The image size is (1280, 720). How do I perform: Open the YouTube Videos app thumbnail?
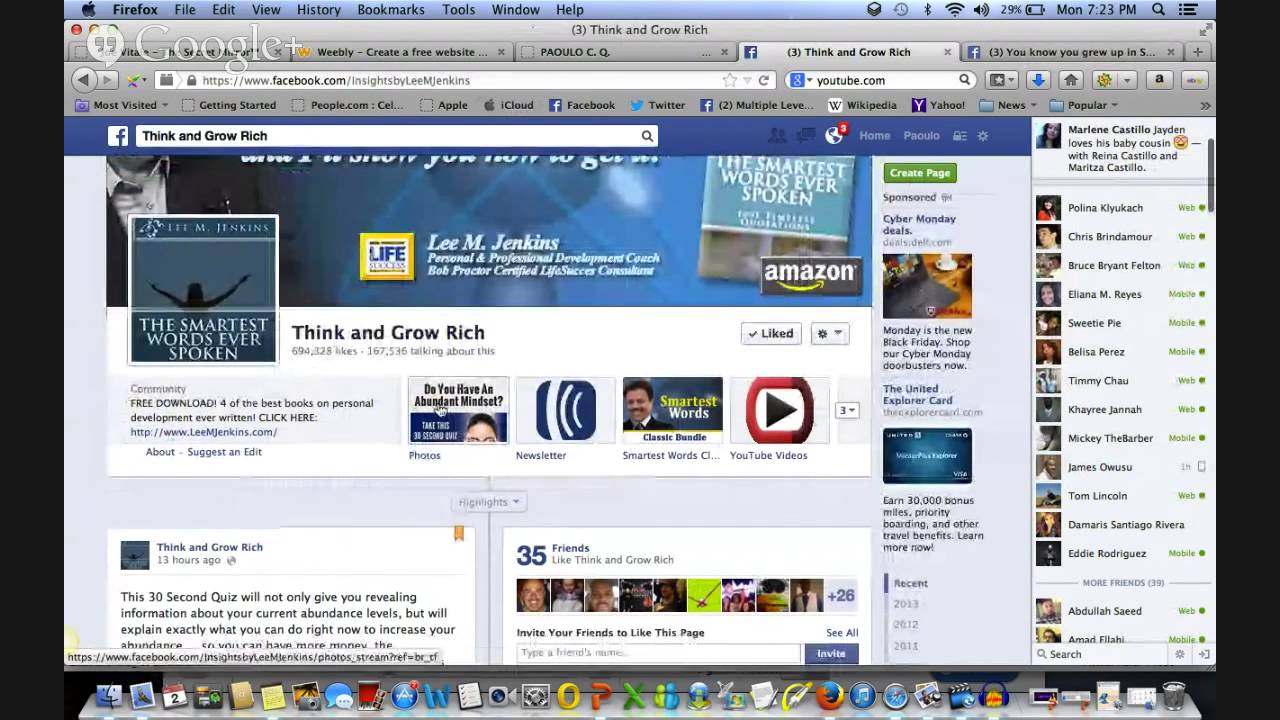click(779, 410)
